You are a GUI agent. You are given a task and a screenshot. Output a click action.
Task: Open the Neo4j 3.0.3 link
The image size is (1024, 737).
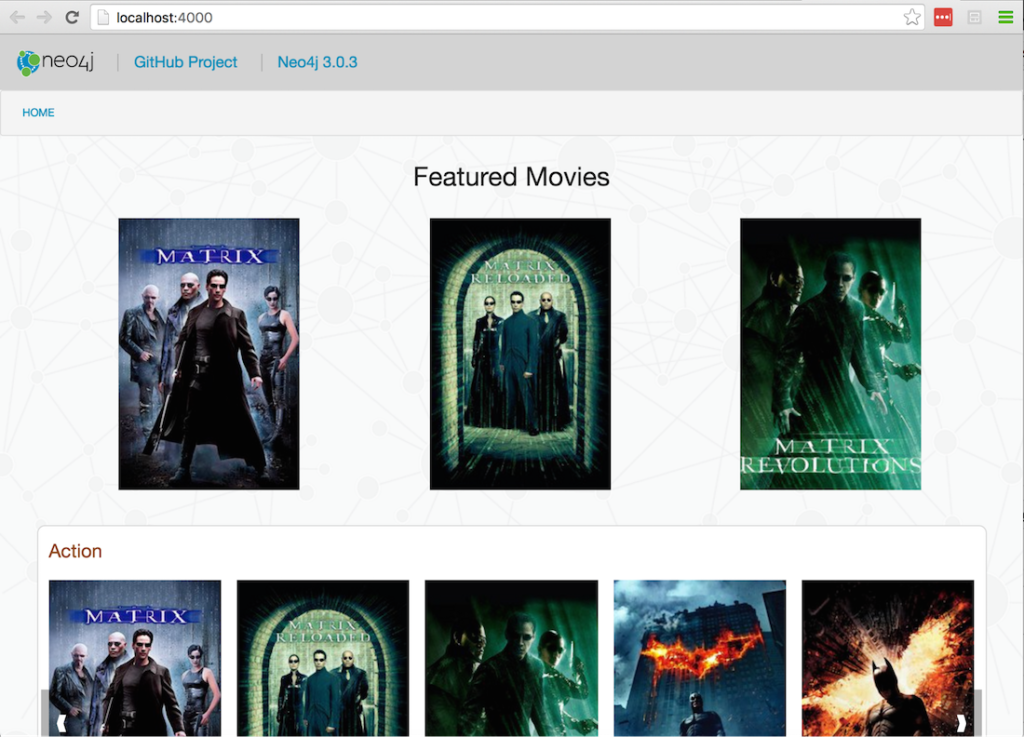[317, 62]
